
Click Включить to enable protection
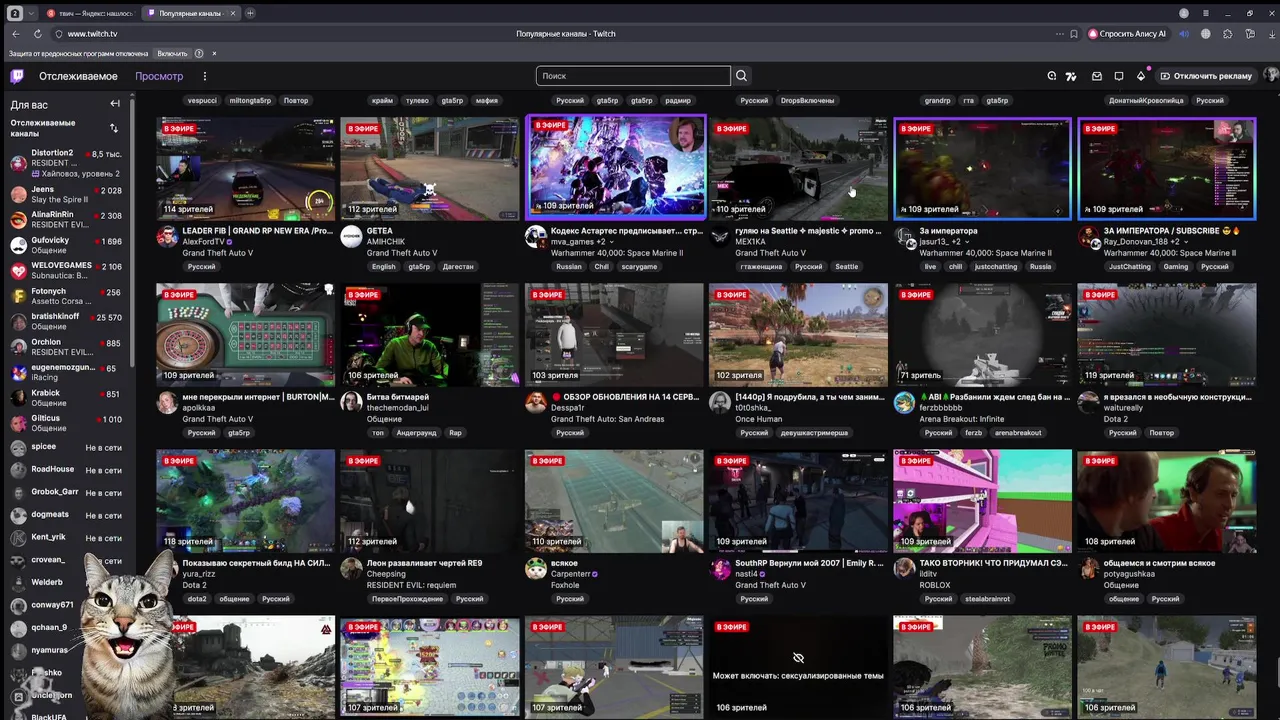point(172,54)
